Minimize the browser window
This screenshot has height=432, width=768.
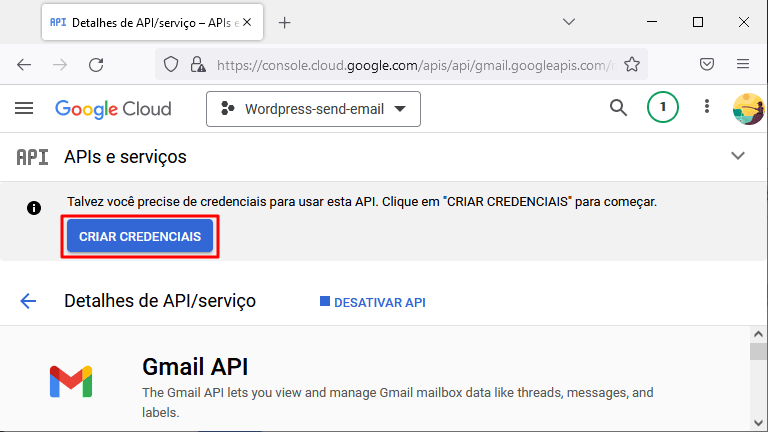652,22
